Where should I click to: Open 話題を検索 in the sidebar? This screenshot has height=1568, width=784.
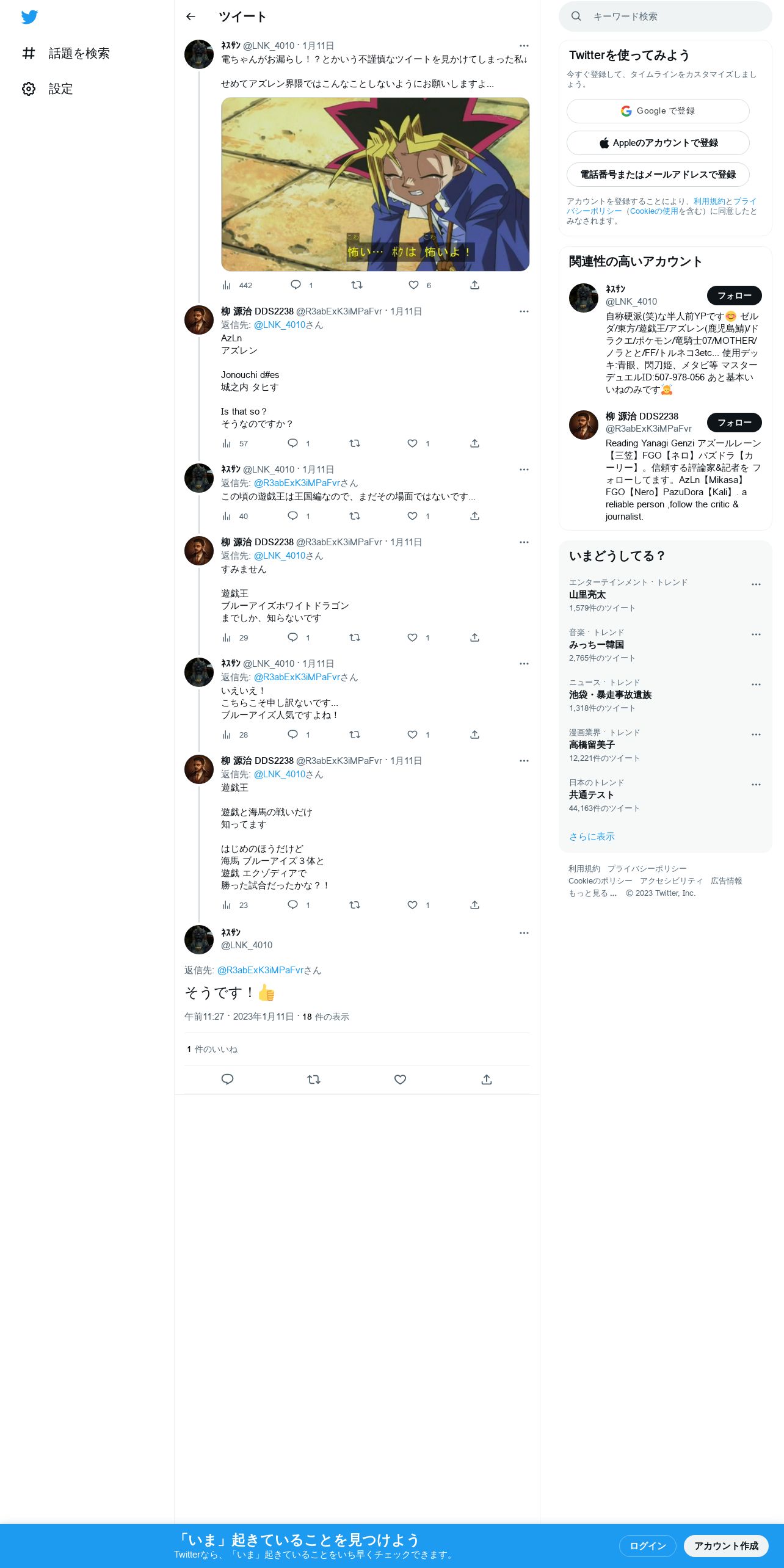66,54
